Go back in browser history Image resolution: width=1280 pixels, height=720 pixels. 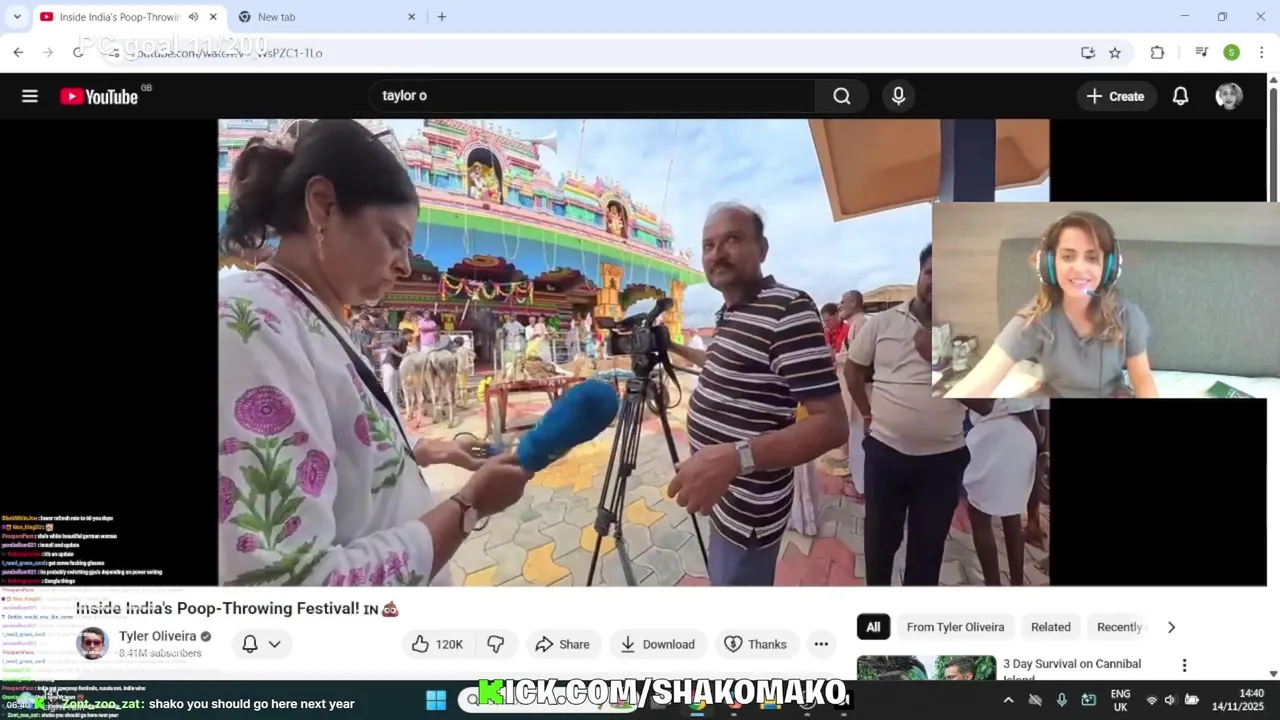[18, 52]
